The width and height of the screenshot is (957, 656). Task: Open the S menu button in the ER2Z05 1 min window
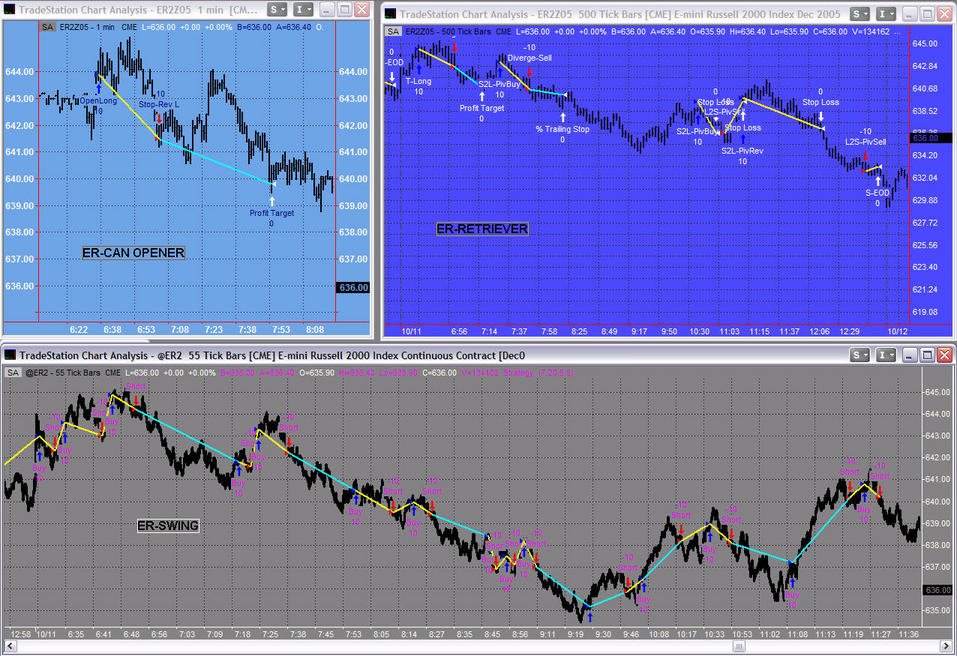pyautogui.click(x=276, y=10)
